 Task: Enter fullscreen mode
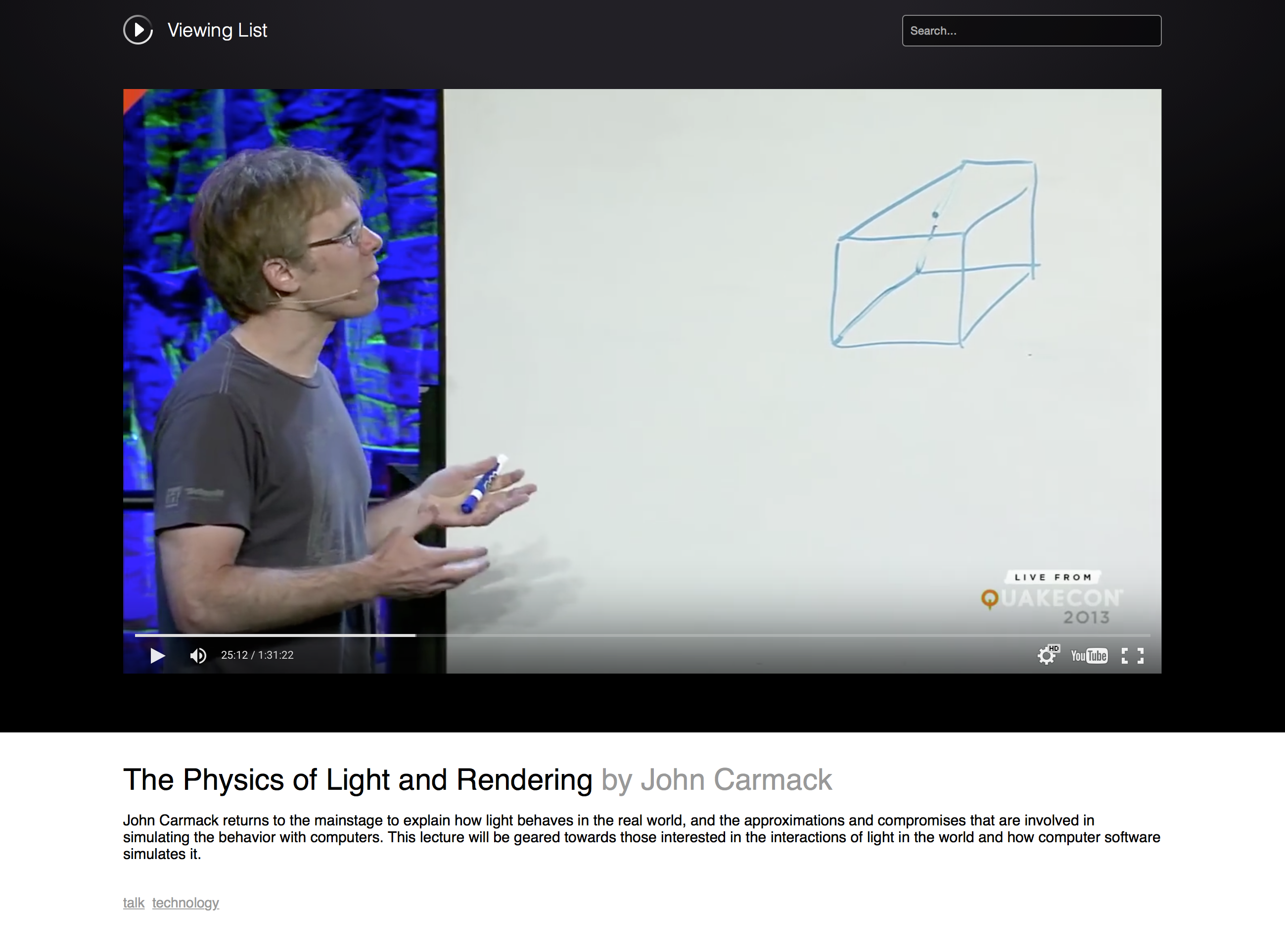(1132, 656)
